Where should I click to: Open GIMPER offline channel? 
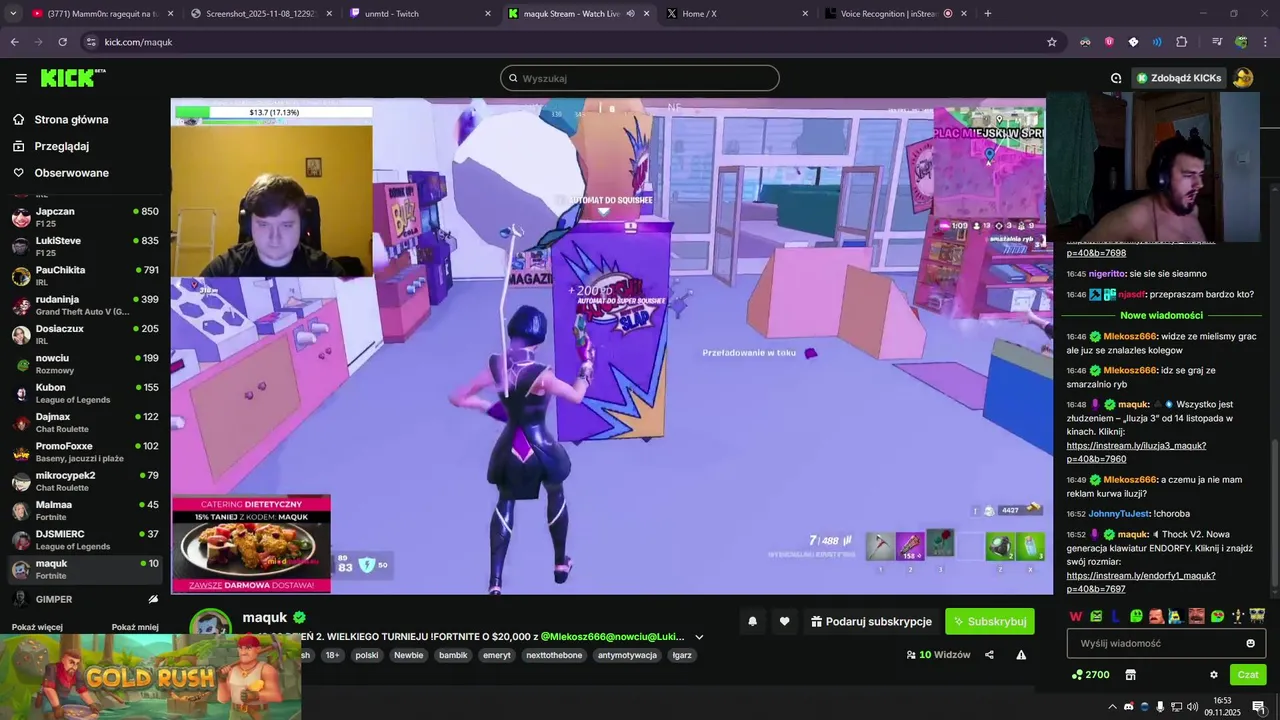pos(85,599)
